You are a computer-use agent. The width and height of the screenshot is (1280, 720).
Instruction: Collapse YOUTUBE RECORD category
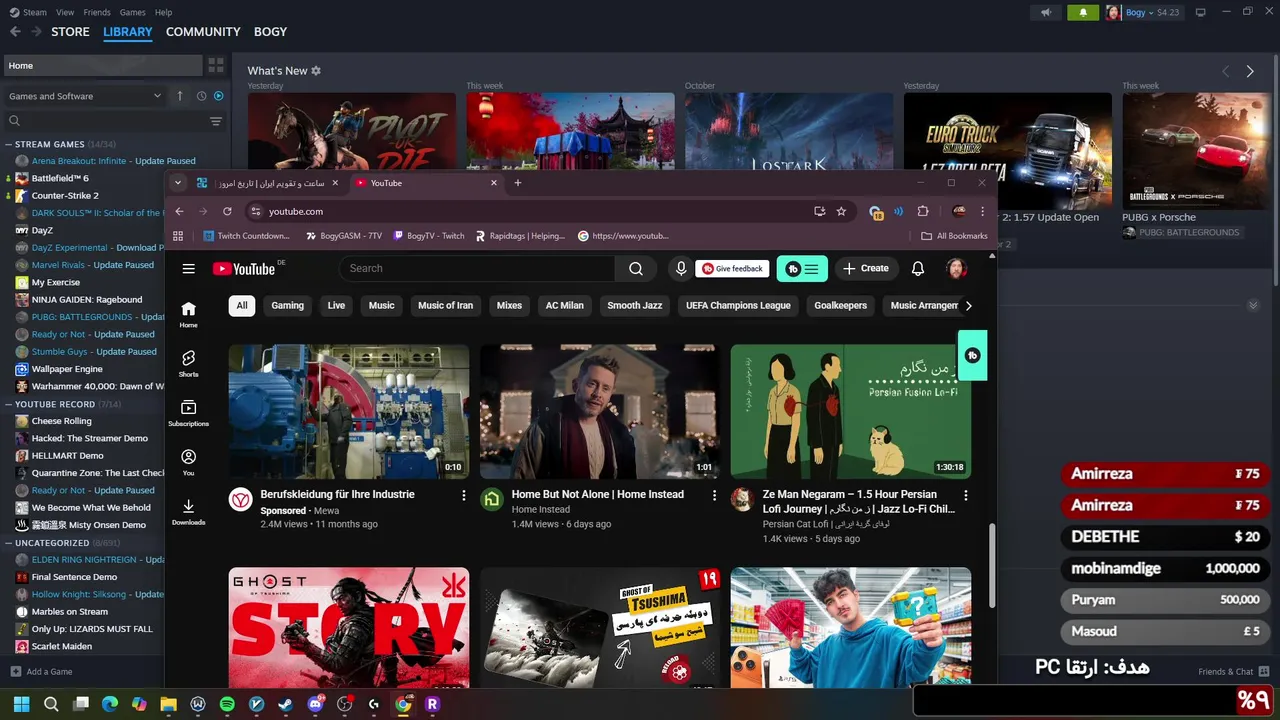tap(8, 404)
